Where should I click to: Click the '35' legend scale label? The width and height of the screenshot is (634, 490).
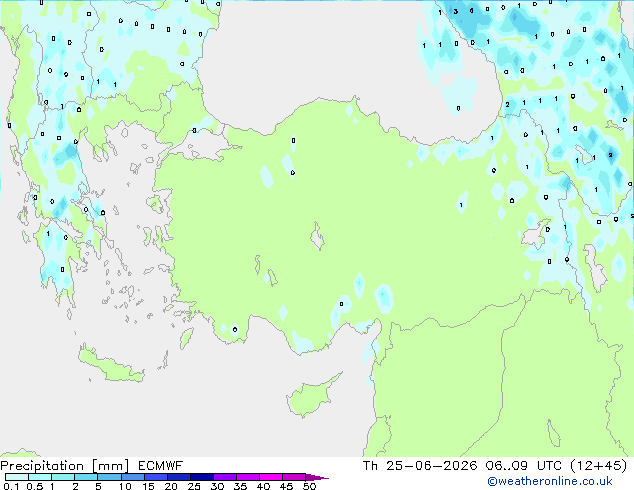240,486
